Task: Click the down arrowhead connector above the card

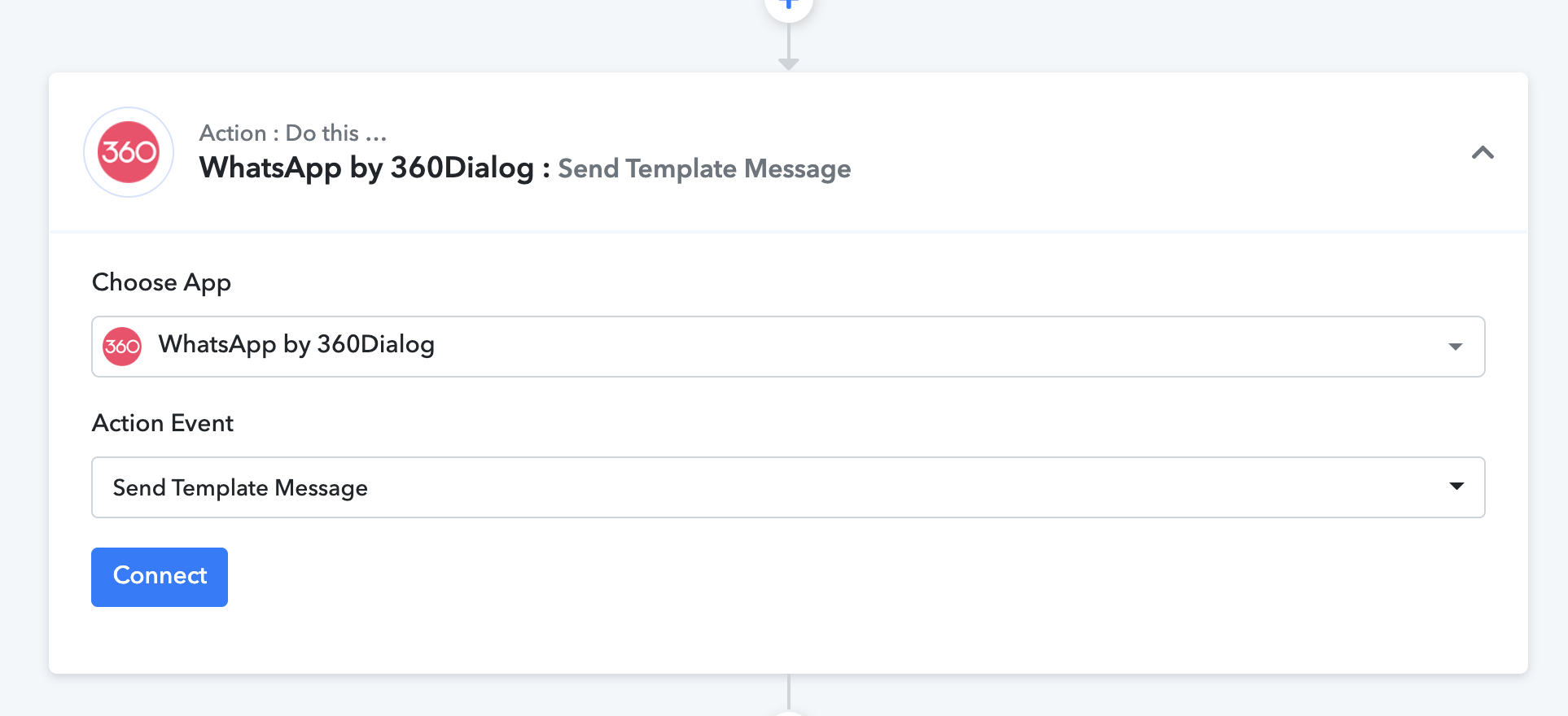Action: (788, 63)
